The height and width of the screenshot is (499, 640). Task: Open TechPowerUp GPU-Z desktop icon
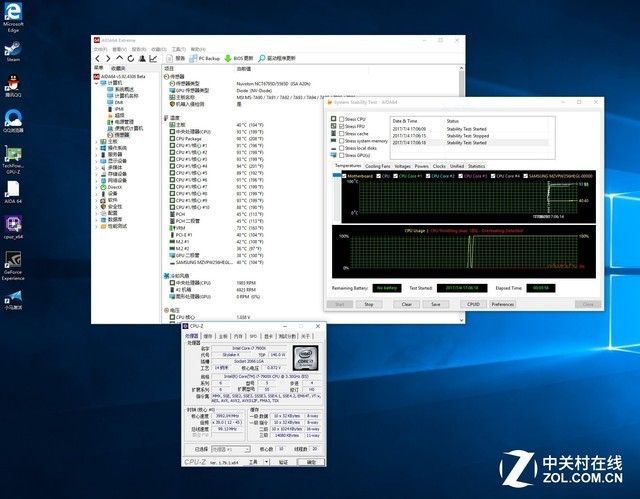[14, 157]
